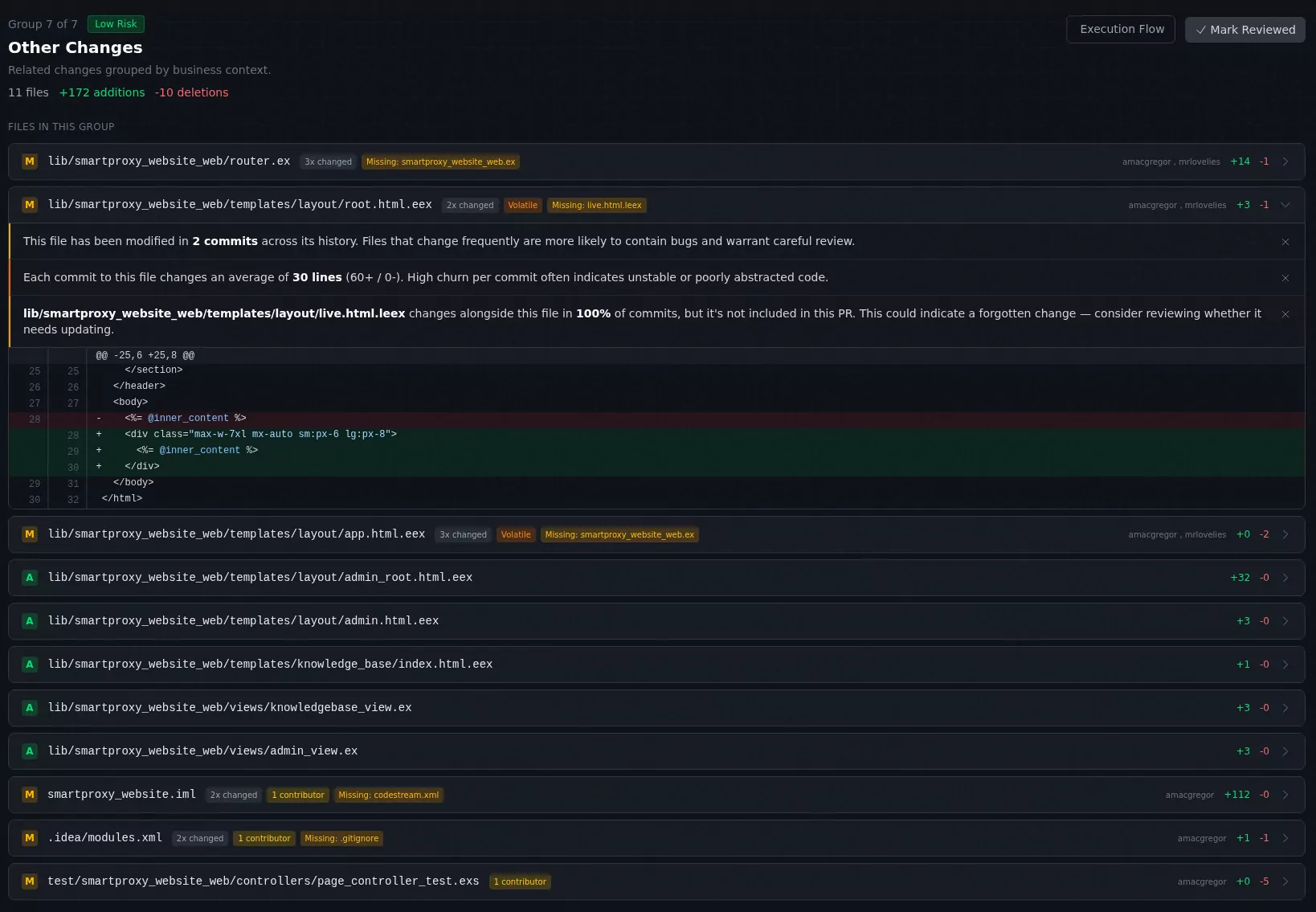Dismiss the live.html.leex missing file notice
The width and height of the screenshot is (1316, 912).
tap(1285, 314)
